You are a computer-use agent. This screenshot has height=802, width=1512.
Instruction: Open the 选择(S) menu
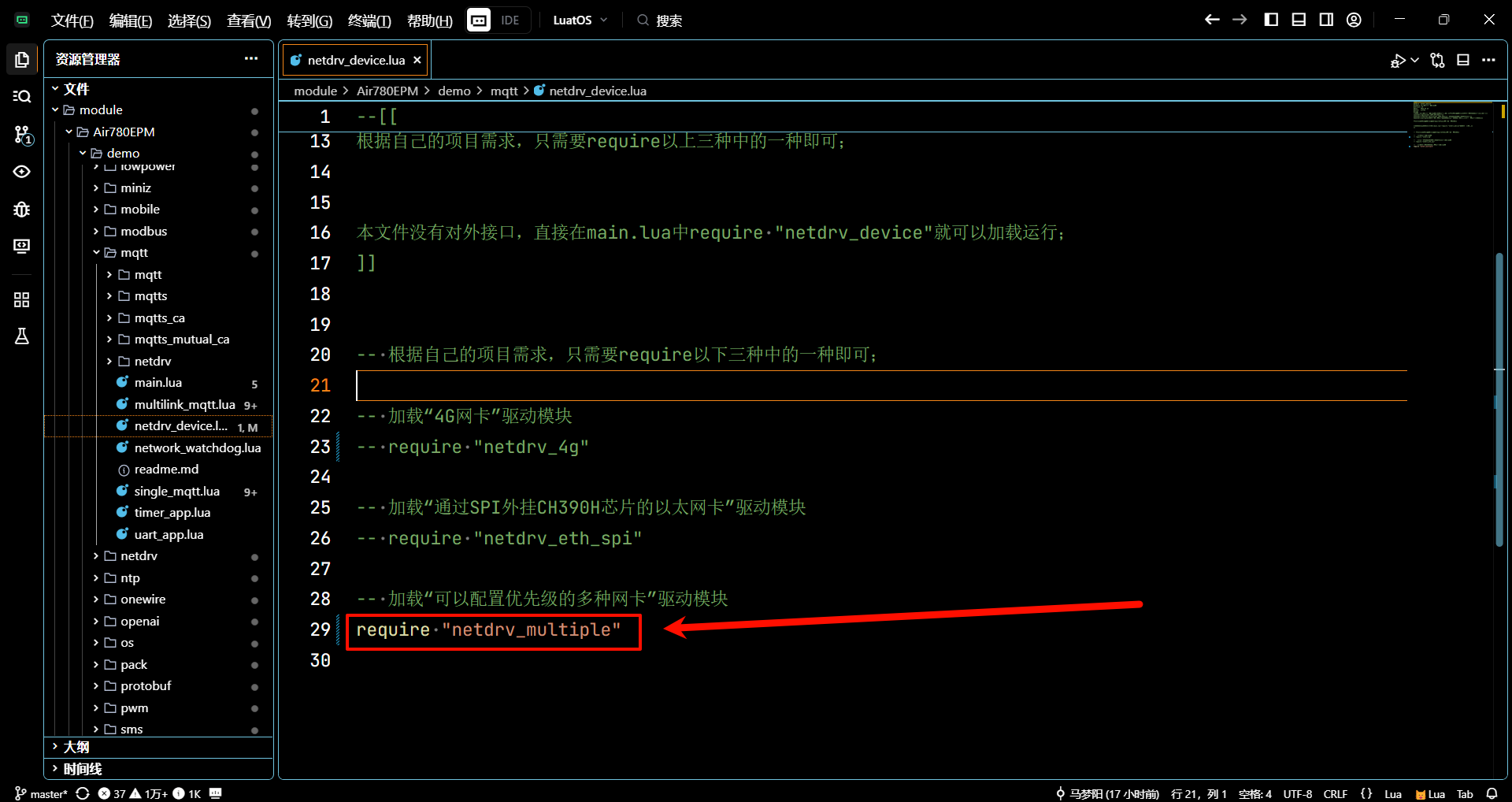189,20
